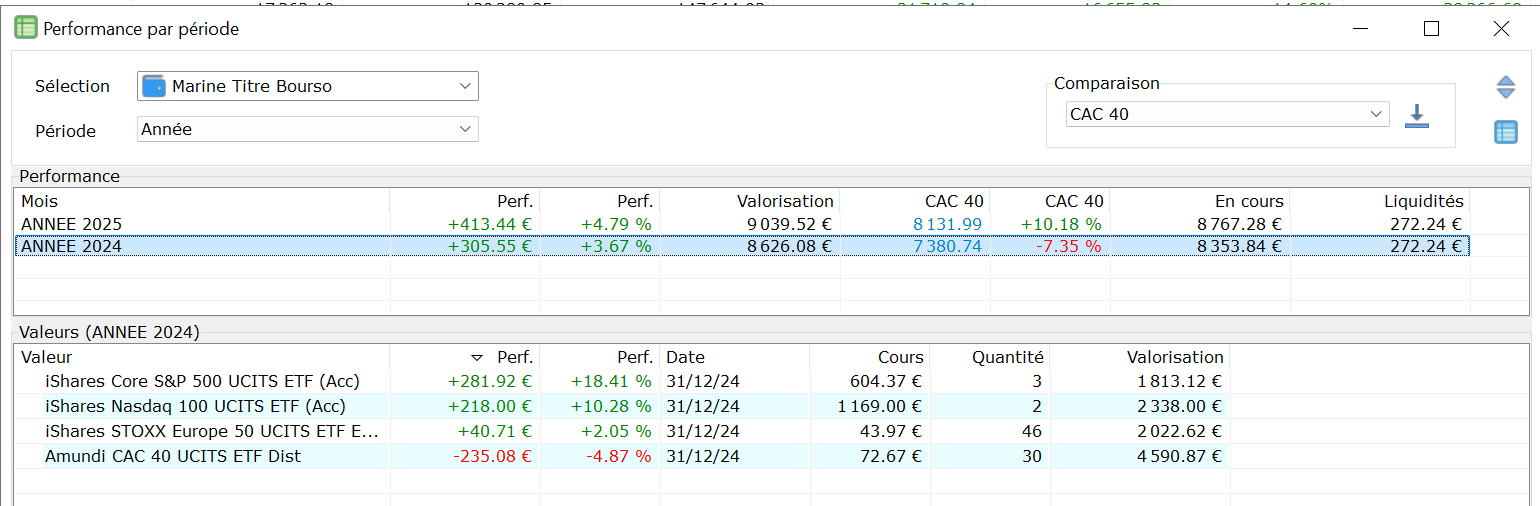Click the -235.08 € loss cell

point(493,456)
